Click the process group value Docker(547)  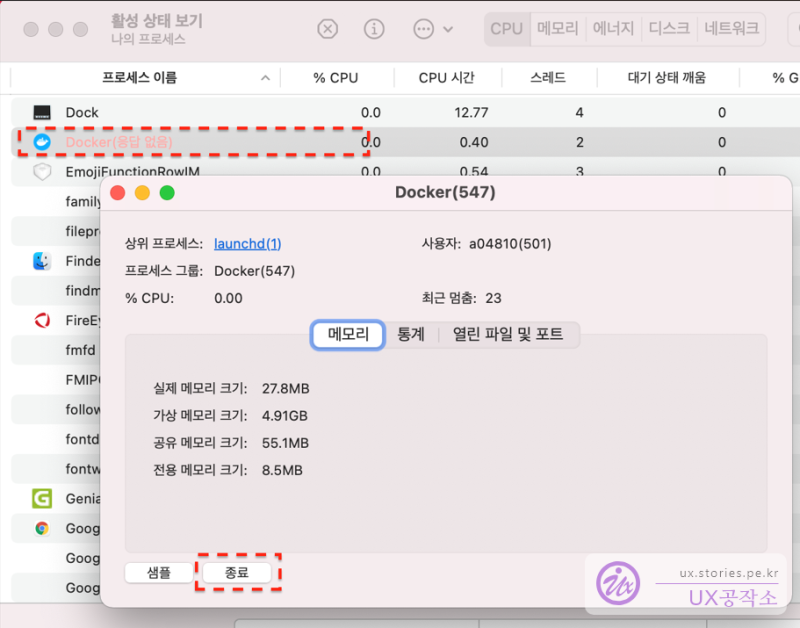[255, 271]
